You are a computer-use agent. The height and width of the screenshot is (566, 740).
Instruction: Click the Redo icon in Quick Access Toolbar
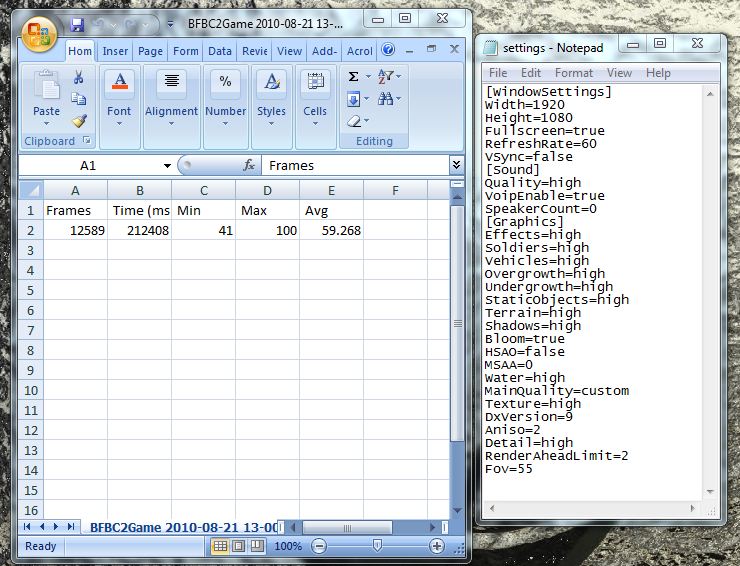[x=131, y=25]
